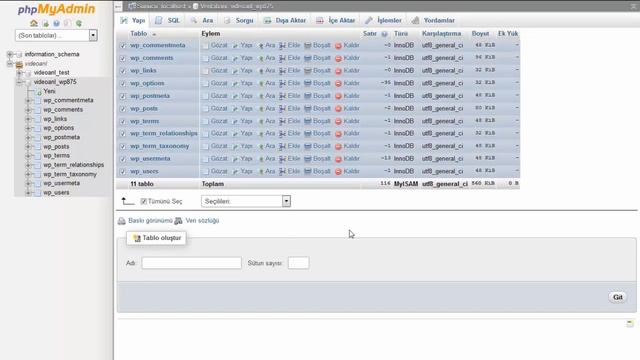Open the wp_options table link in list
640x360 pixels.
(147, 83)
